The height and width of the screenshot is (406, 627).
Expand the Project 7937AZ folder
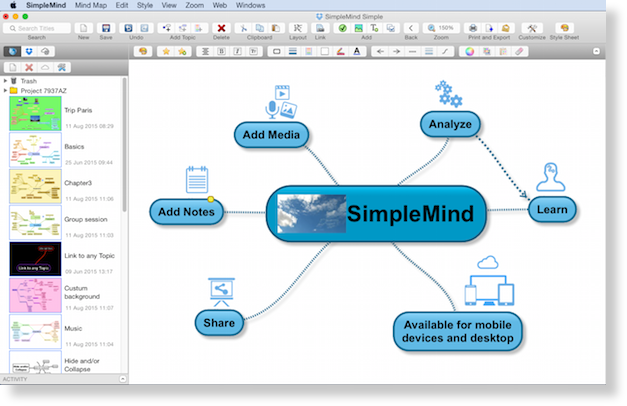click(x=5, y=91)
